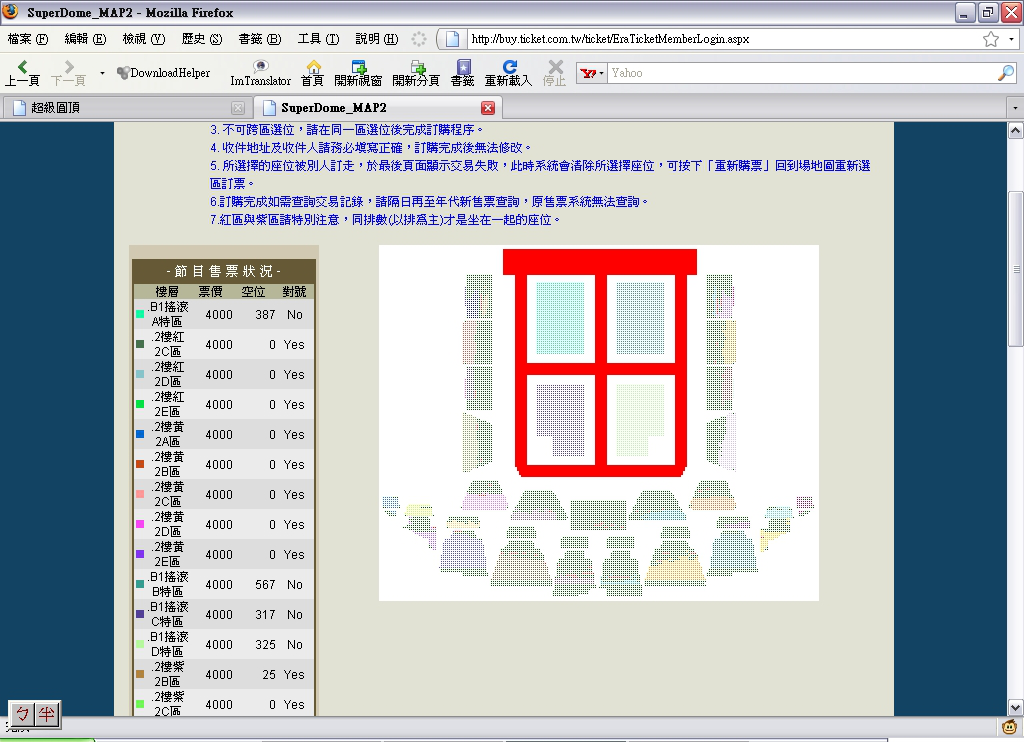Expand the back/forward history dropdown arrow
Viewport: 1024px width, 742px height.
pos(102,73)
